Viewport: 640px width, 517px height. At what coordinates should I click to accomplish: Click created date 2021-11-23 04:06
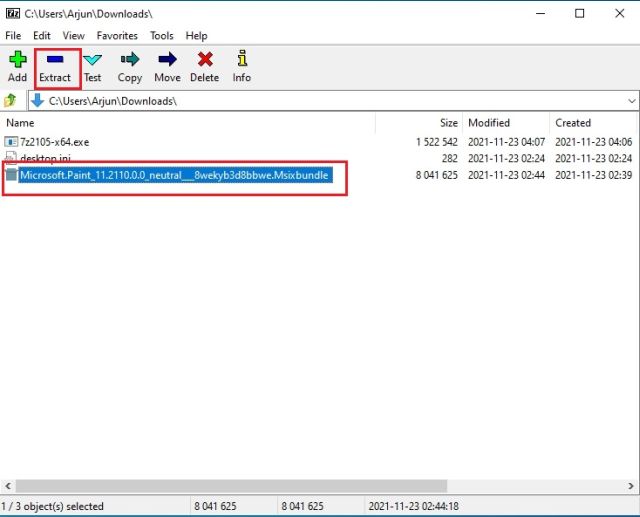[x=593, y=142]
